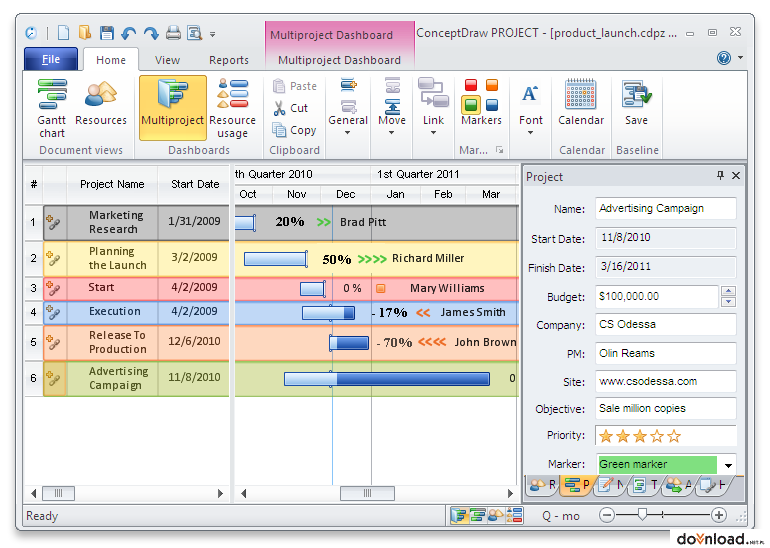
Task: Select the green marker in ribbon
Action: tap(471, 104)
